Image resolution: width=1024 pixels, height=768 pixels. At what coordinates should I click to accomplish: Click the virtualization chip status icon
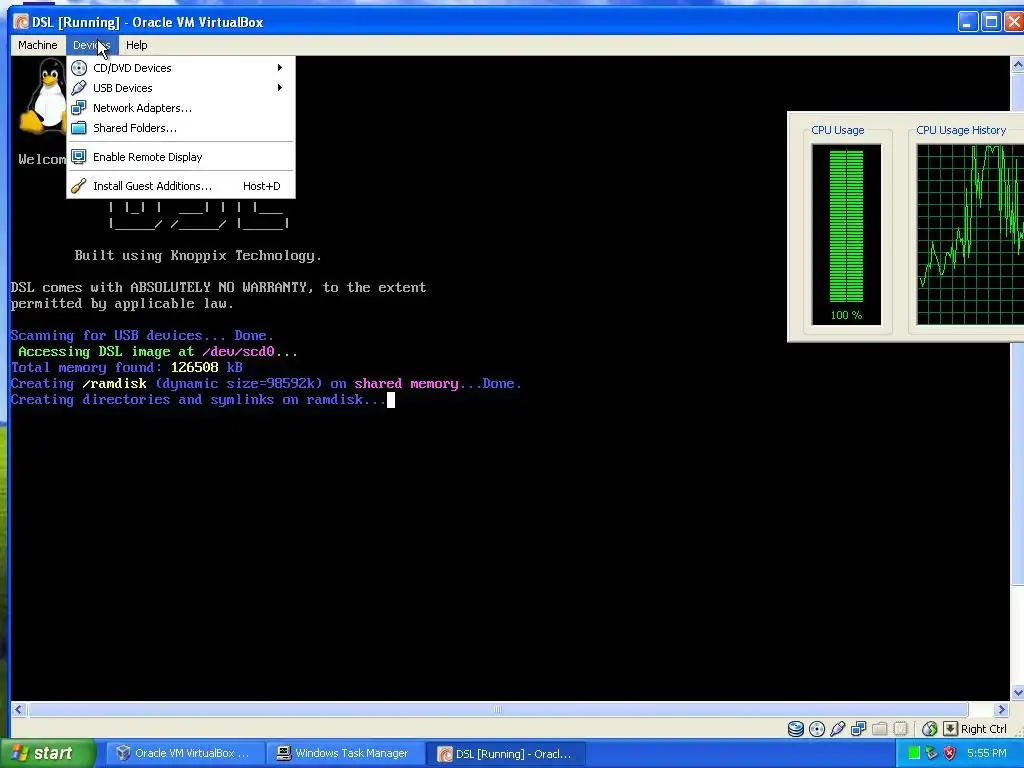901,729
